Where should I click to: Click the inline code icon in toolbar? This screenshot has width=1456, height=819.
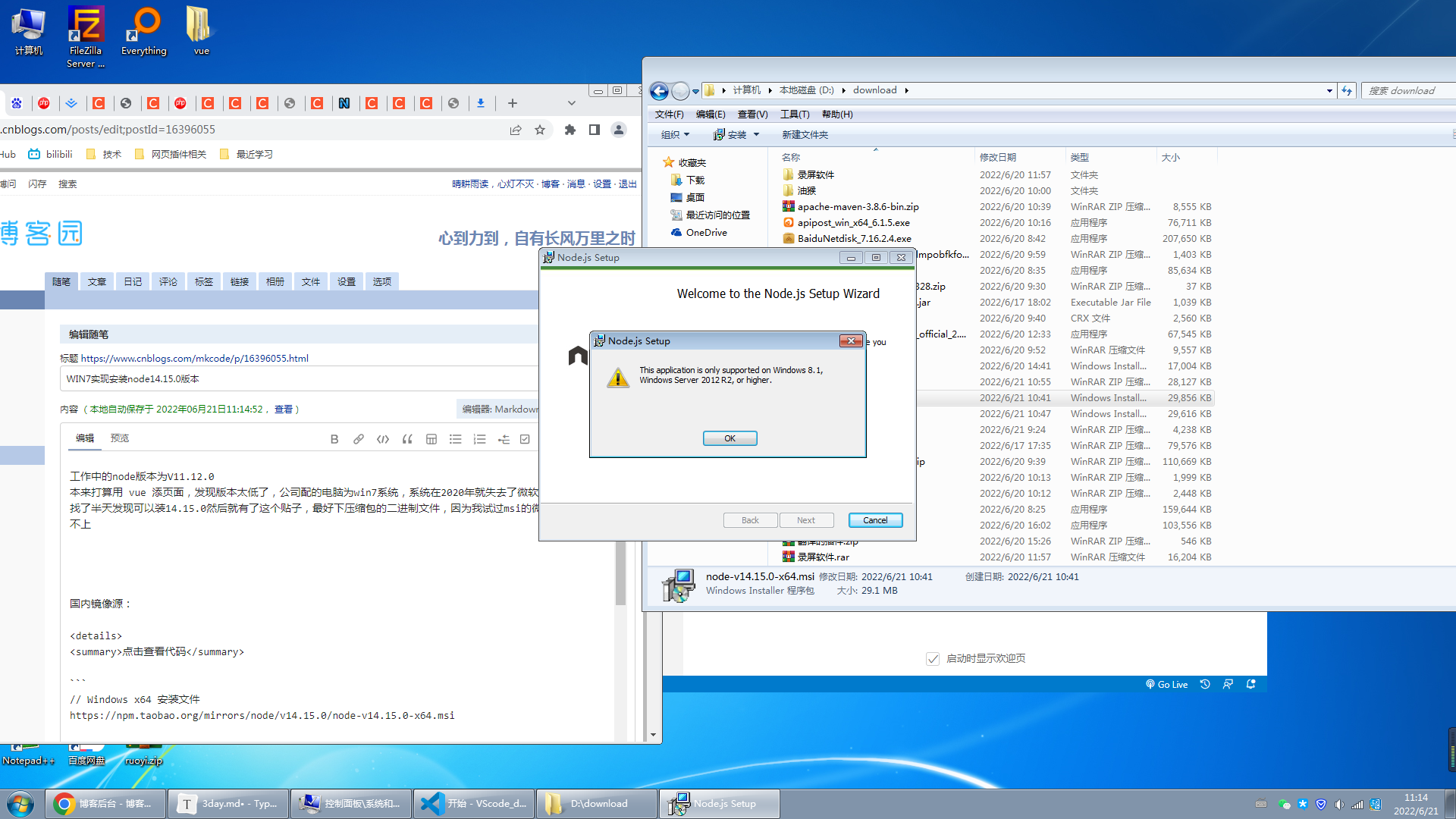(x=383, y=439)
